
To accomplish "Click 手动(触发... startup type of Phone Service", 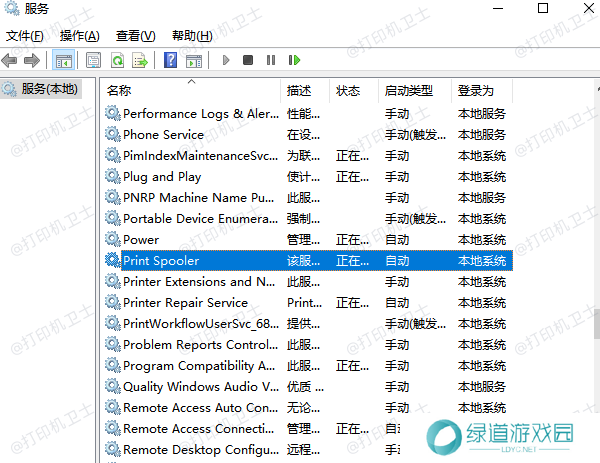I will (416, 135).
